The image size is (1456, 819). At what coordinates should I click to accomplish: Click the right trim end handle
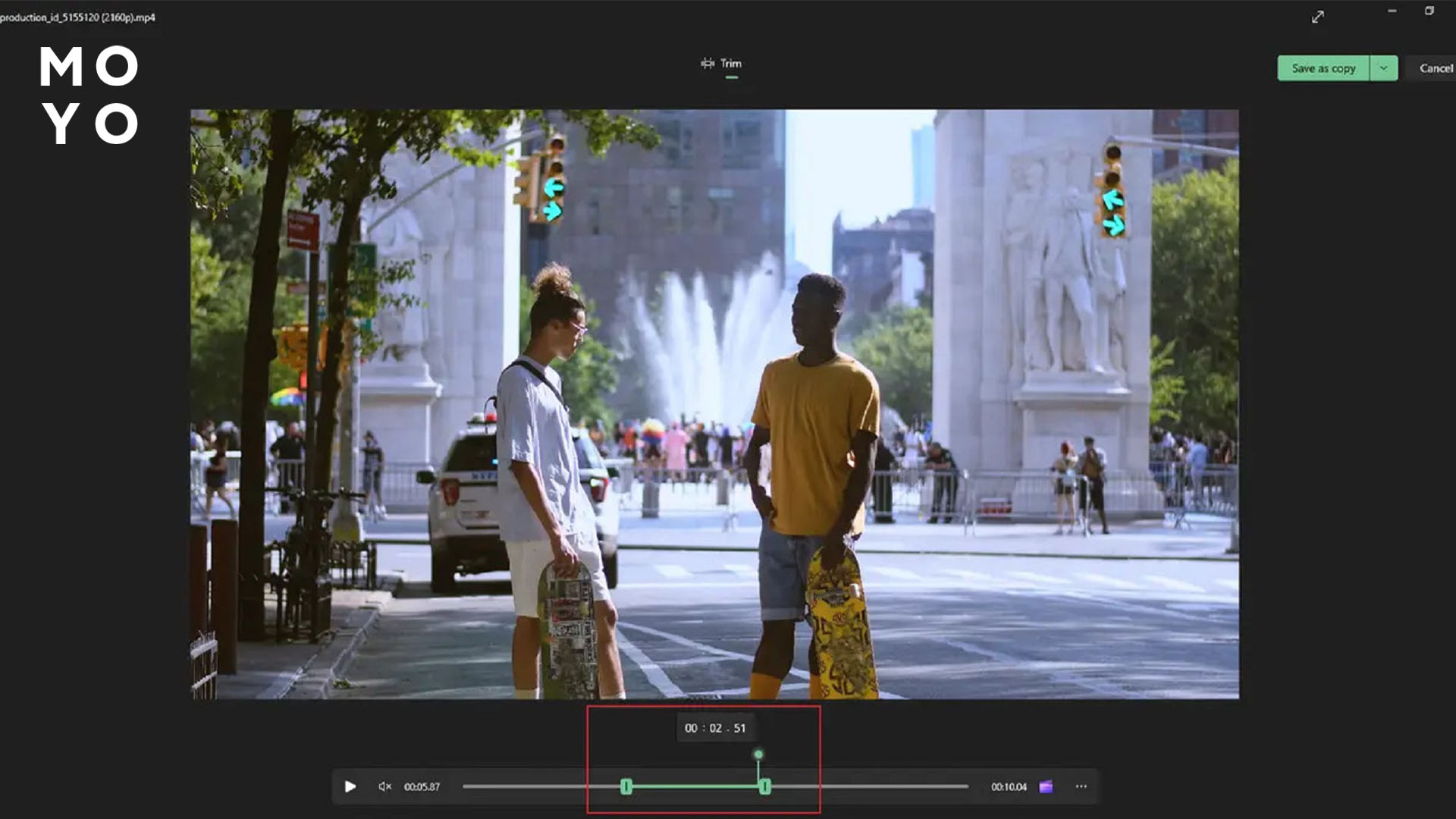pos(764,786)
